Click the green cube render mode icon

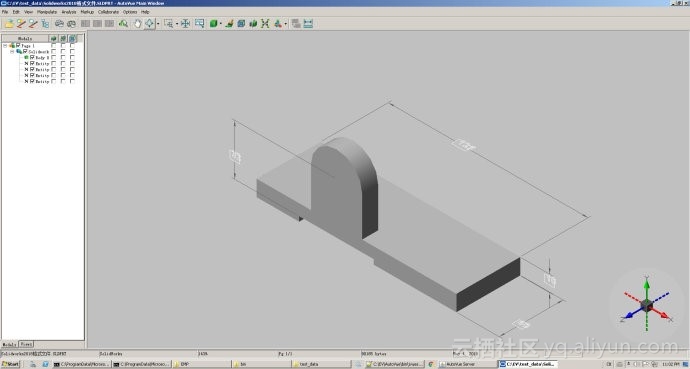pos(213,24)
